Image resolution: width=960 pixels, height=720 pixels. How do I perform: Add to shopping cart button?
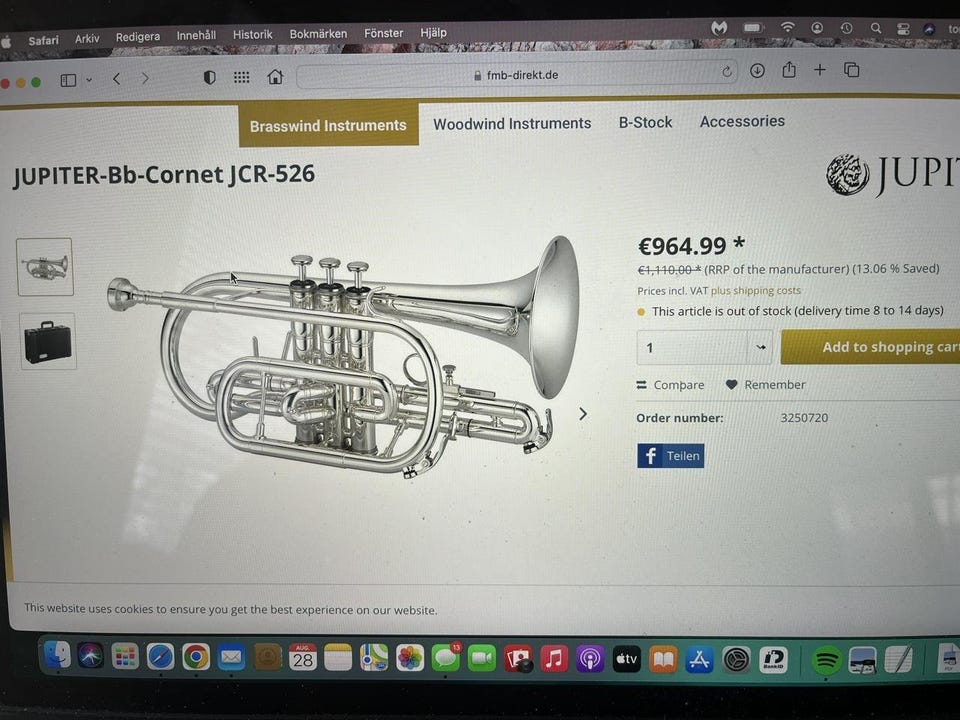point(871,347)
